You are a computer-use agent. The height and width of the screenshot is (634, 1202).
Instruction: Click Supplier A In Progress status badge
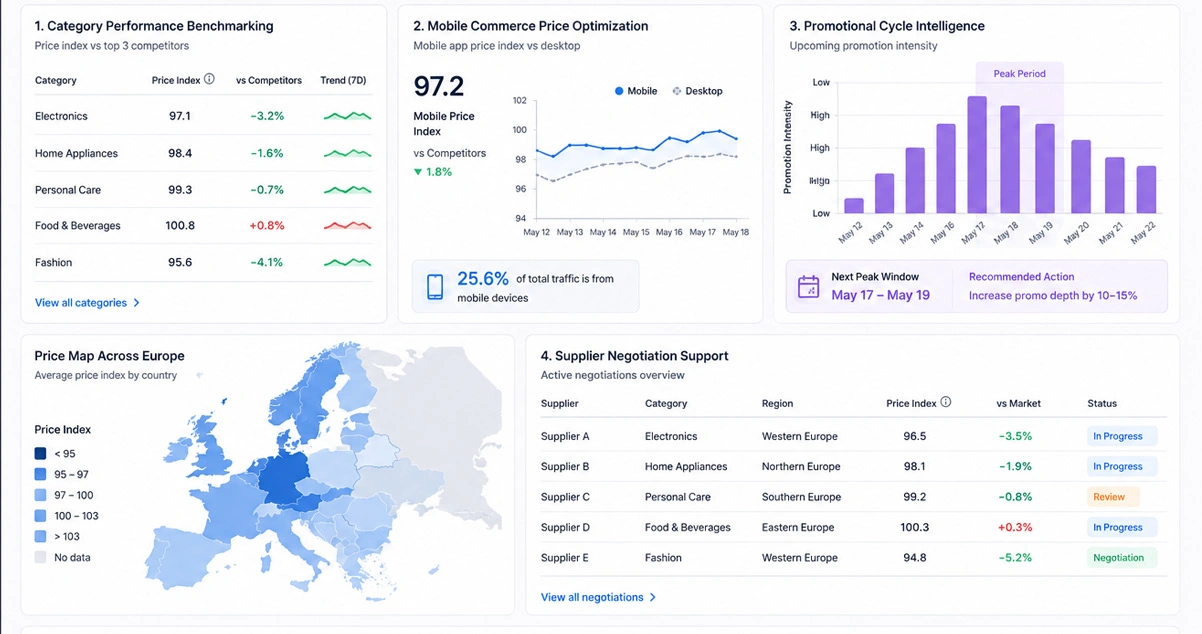pos(1121,436)
